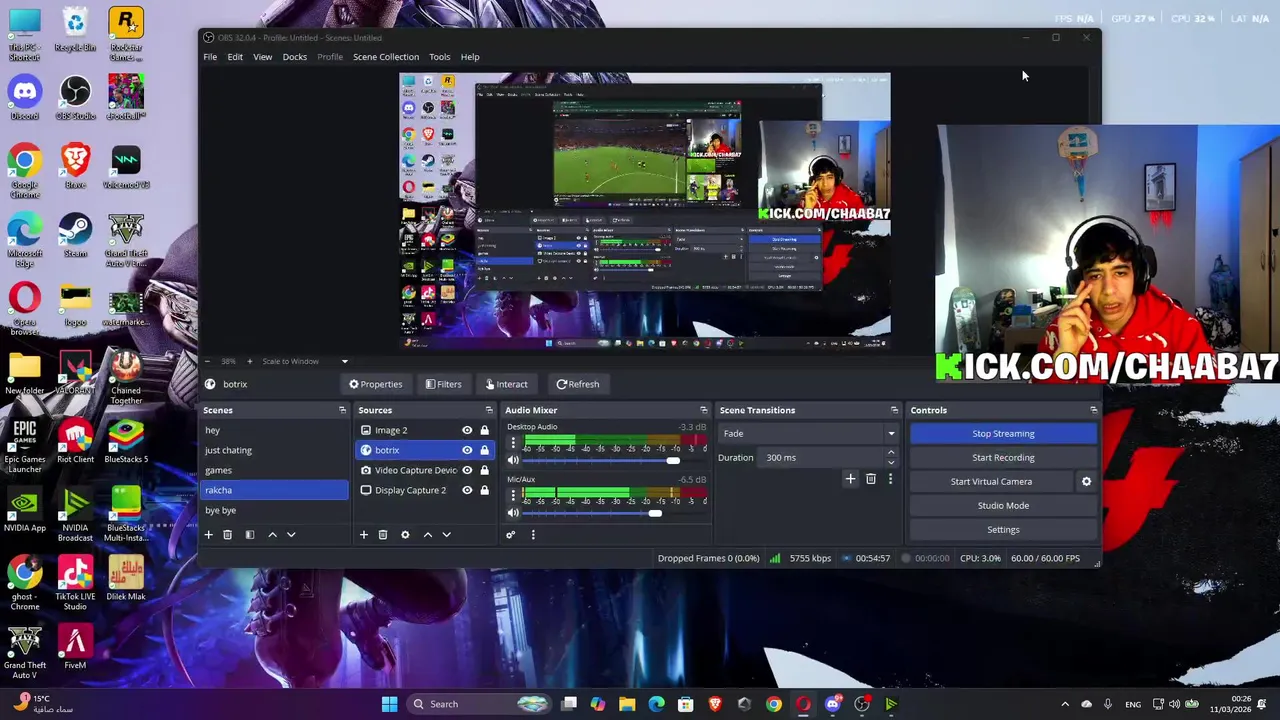Show hidden system tray icons chevron
Image resolution: width=1280 pixels, height=720 pixels.
[x=1064, y=704]
